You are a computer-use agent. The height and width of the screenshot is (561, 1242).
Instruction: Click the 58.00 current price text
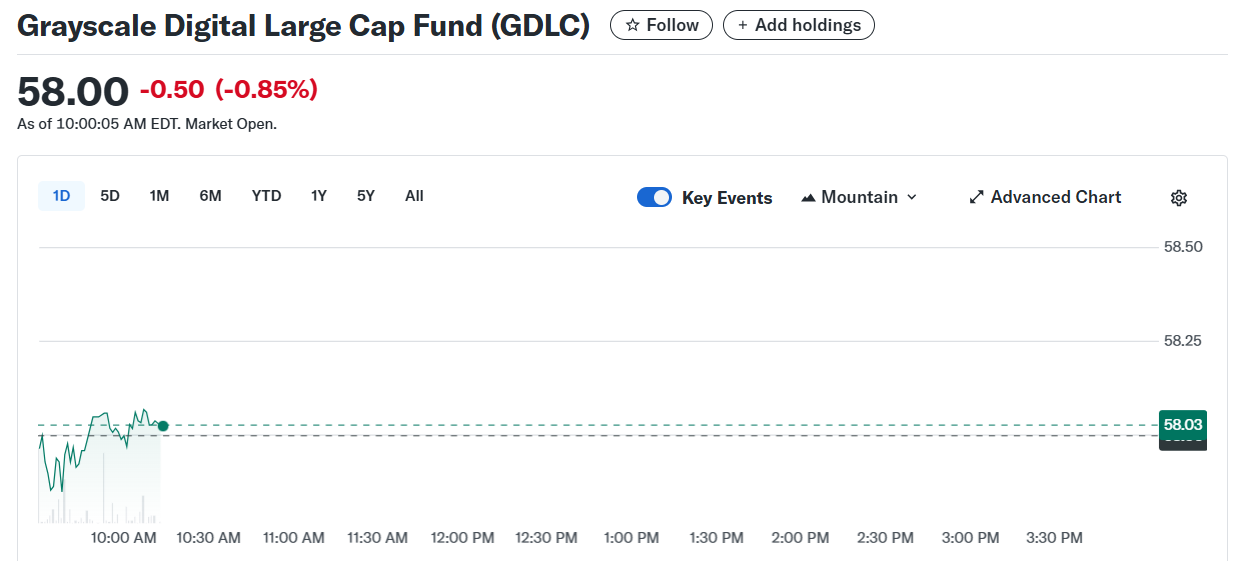click(73, 91)
